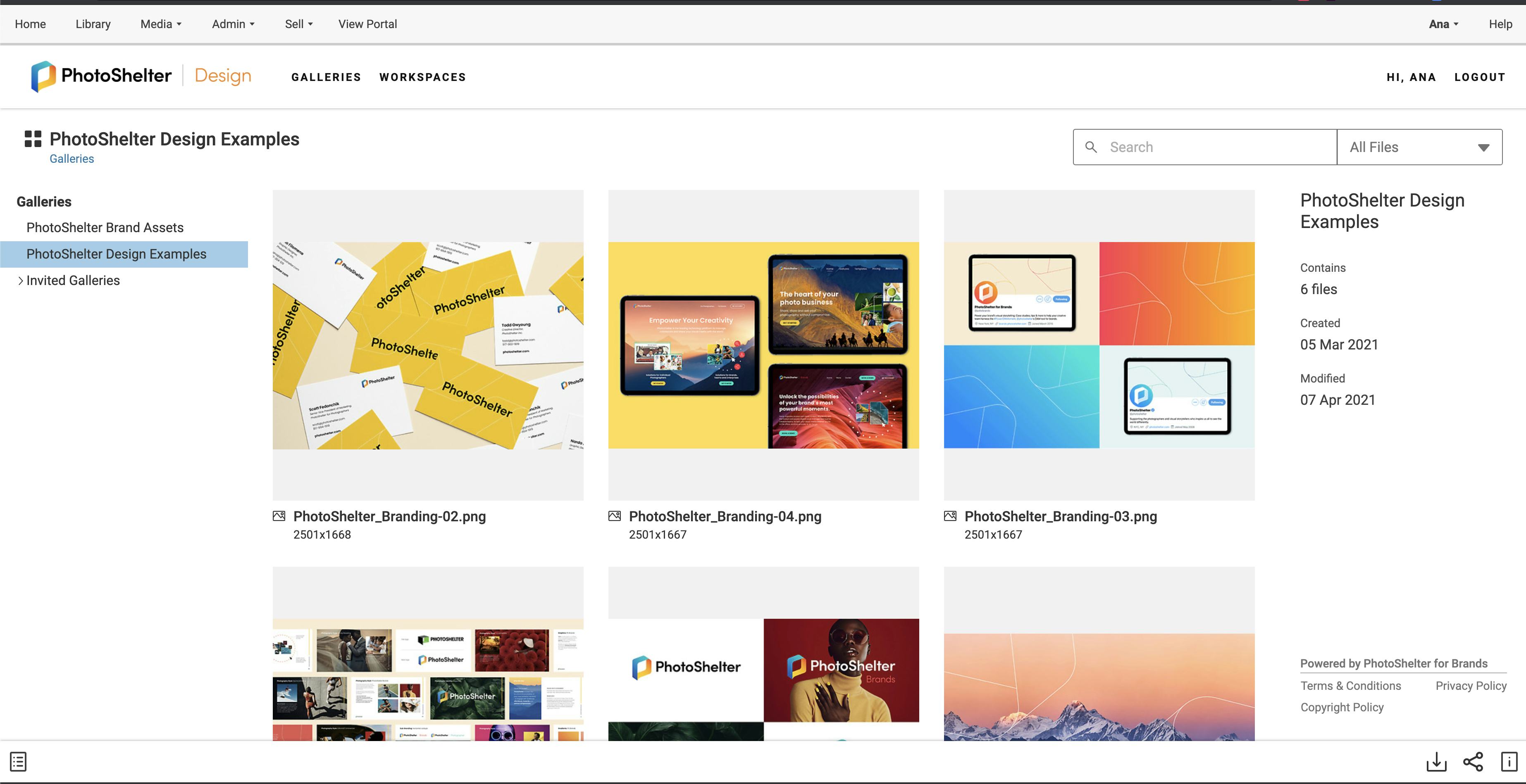The width and height of the screenshot is (1526, 784).
Task: Open the PhotoShelter_Branding-04.png thumbnail
Action: [x=763, y=344]
